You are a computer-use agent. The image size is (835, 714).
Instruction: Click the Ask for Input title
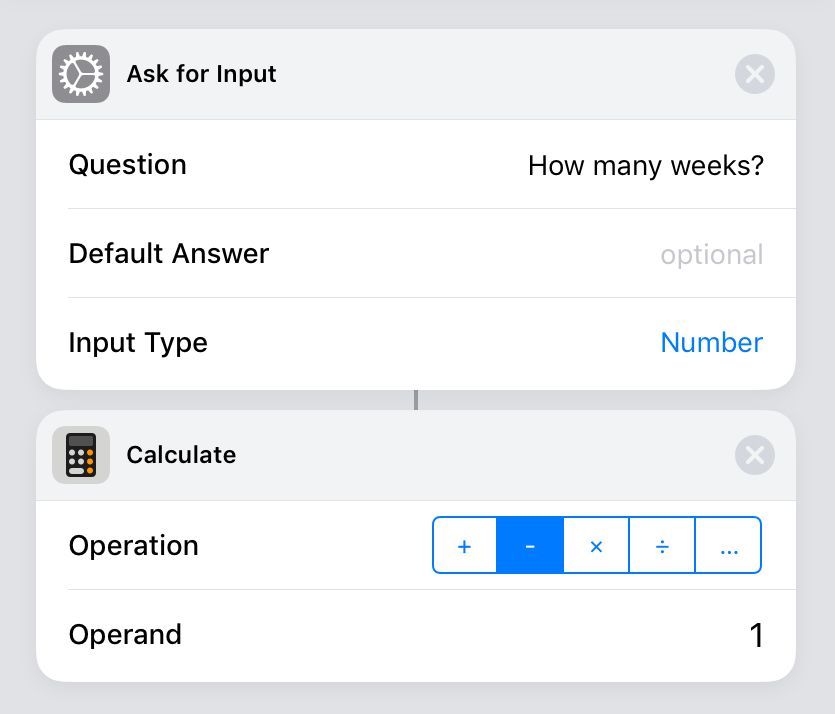pos(201,74)
